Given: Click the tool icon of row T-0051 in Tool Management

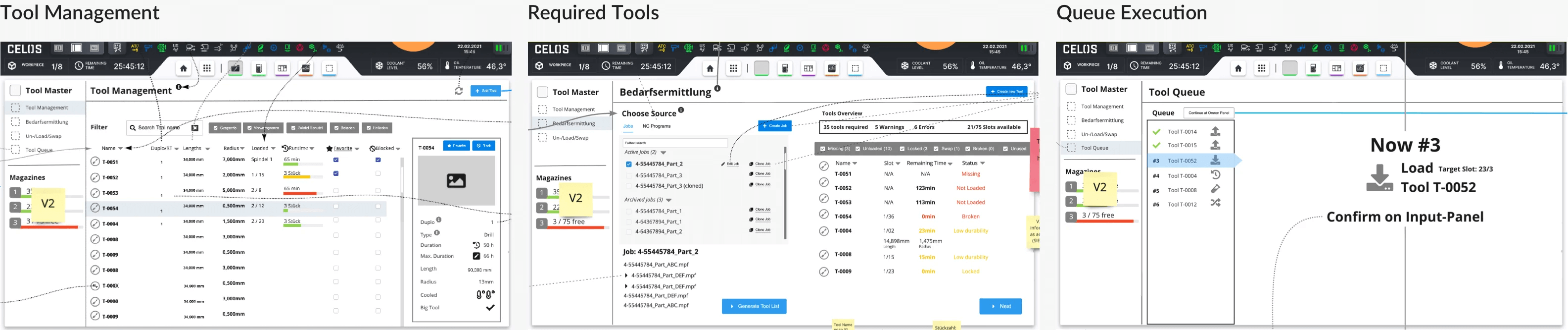Looking at the screenshot, I should click(x=95, y=162).
